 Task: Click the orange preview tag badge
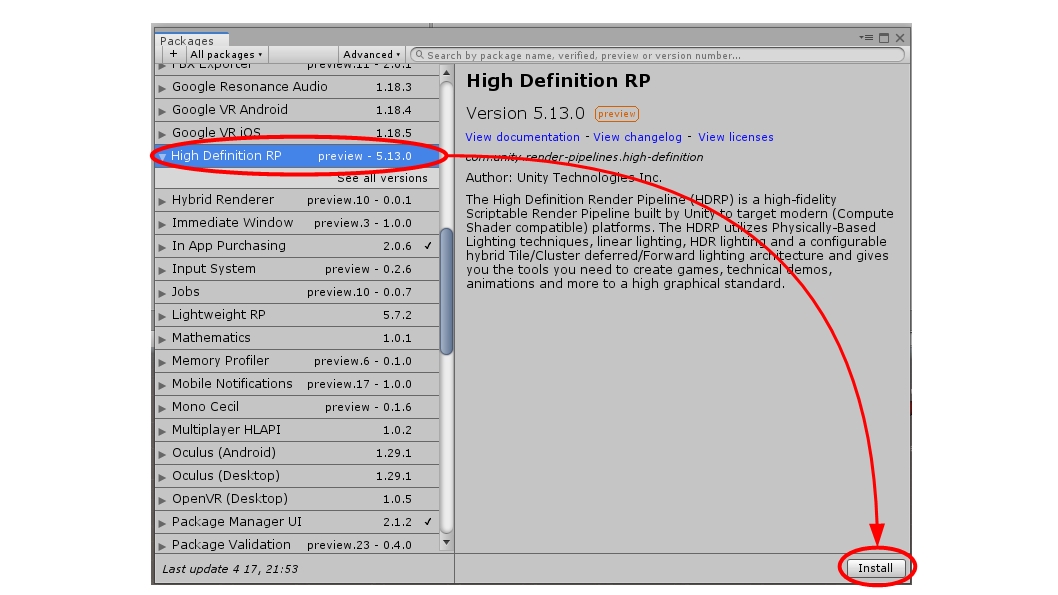pyautogui.click(x=617, y=114)
